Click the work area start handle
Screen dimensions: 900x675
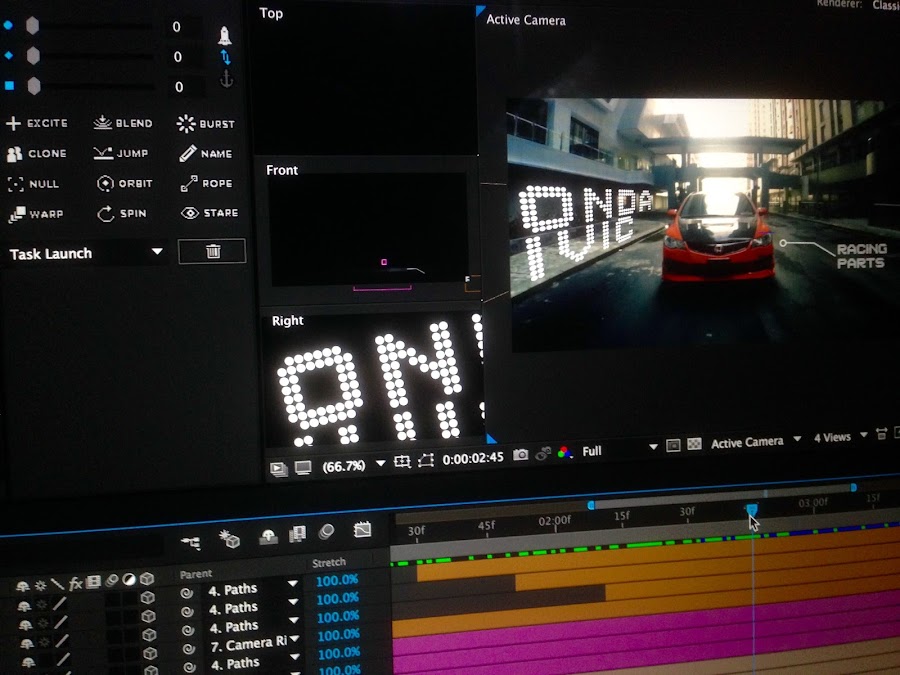pyautogui.click(x=591, y=505)
